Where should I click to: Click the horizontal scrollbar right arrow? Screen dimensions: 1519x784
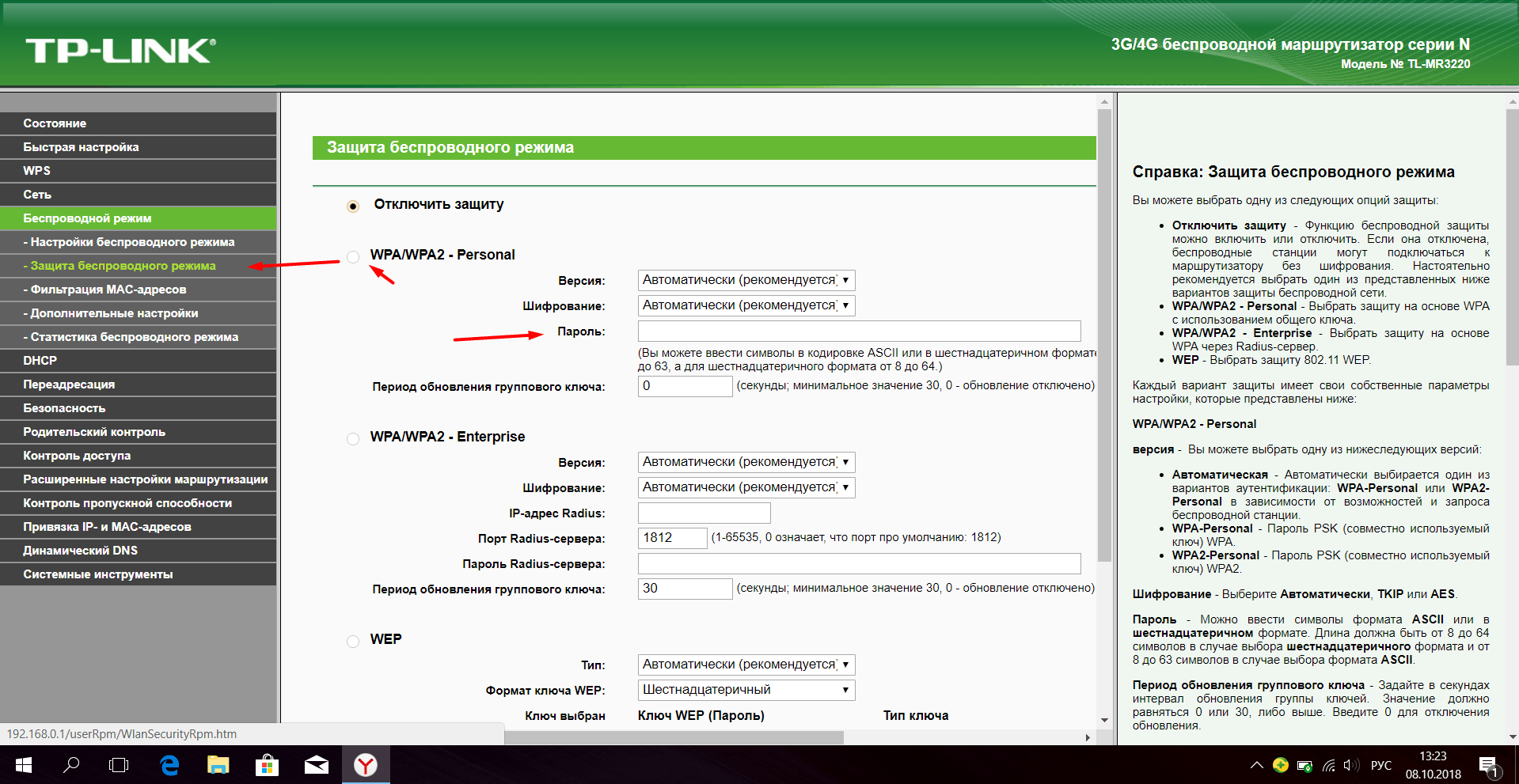[1088, 737]
